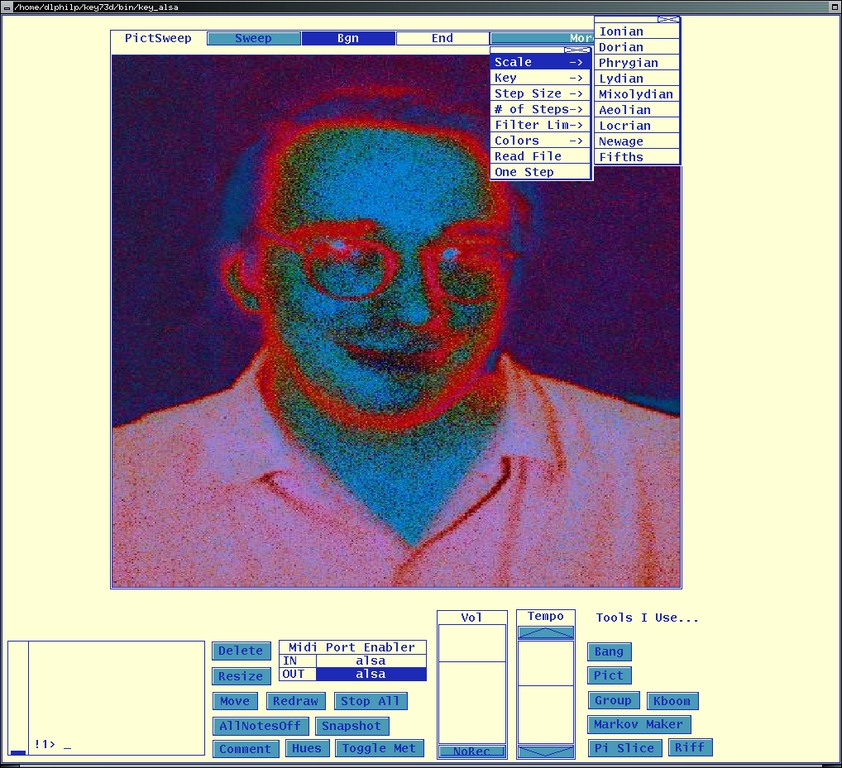Toggle MIDI IN alsa port
Screen dimensions: 842x768
(370, 661)
